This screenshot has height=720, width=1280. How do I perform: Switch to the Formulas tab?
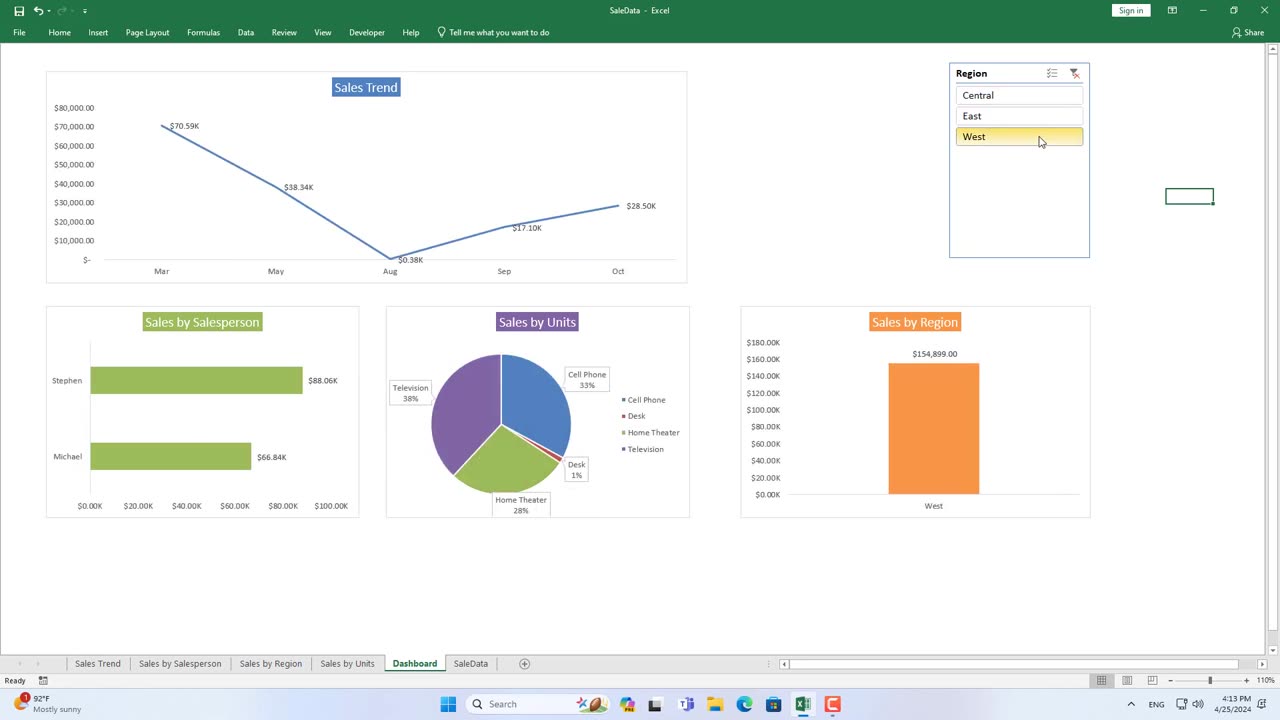tap(203, 32)
